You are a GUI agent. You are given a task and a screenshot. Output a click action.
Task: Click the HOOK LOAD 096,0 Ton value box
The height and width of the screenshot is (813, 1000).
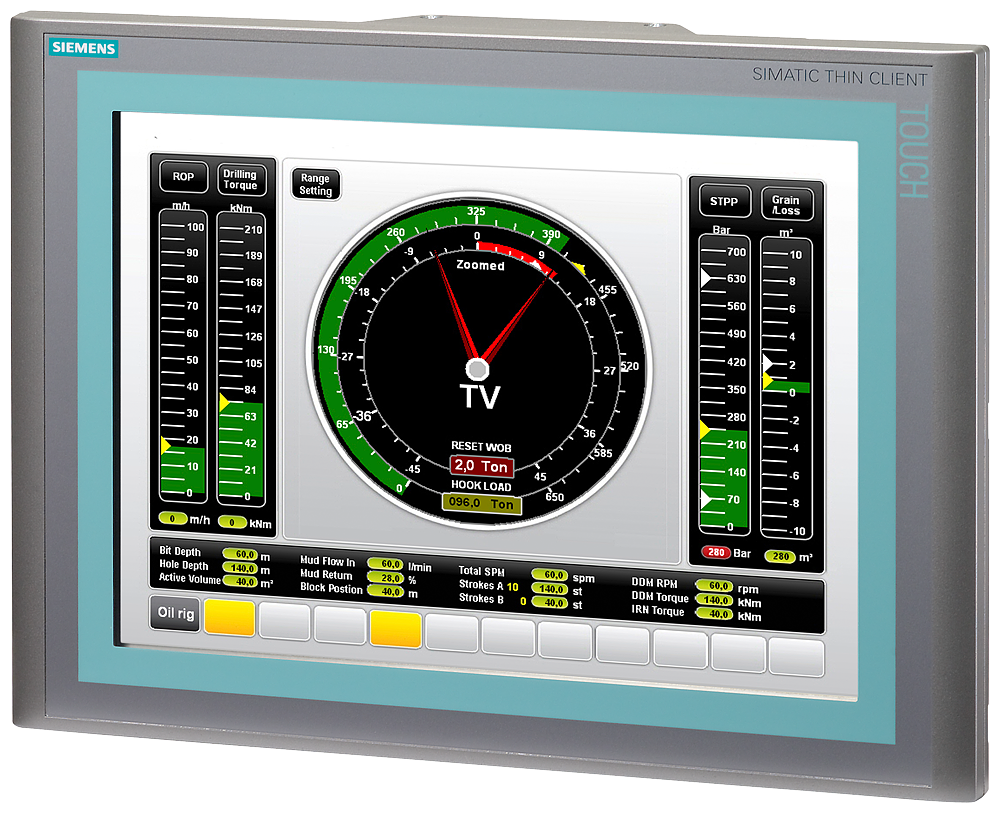pos(482,503)
